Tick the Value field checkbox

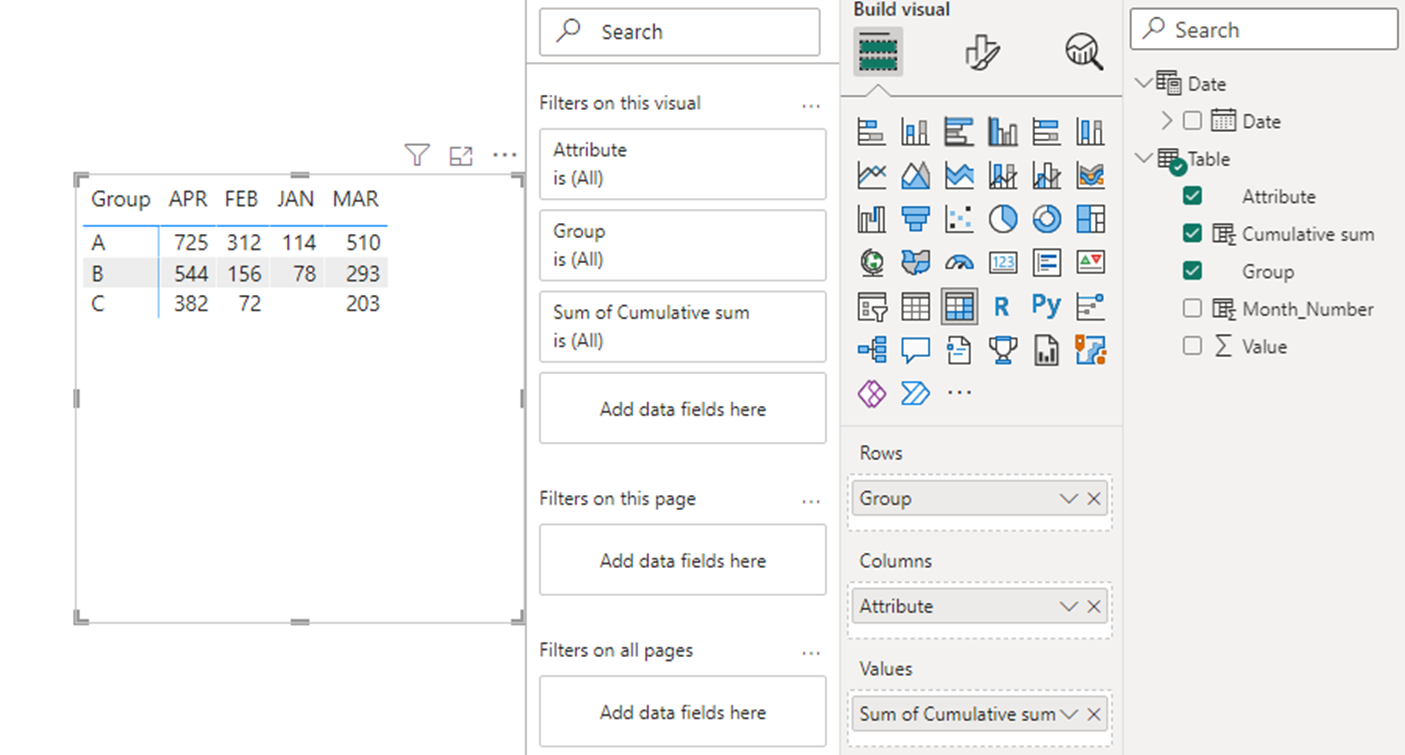coord(1192,346)
